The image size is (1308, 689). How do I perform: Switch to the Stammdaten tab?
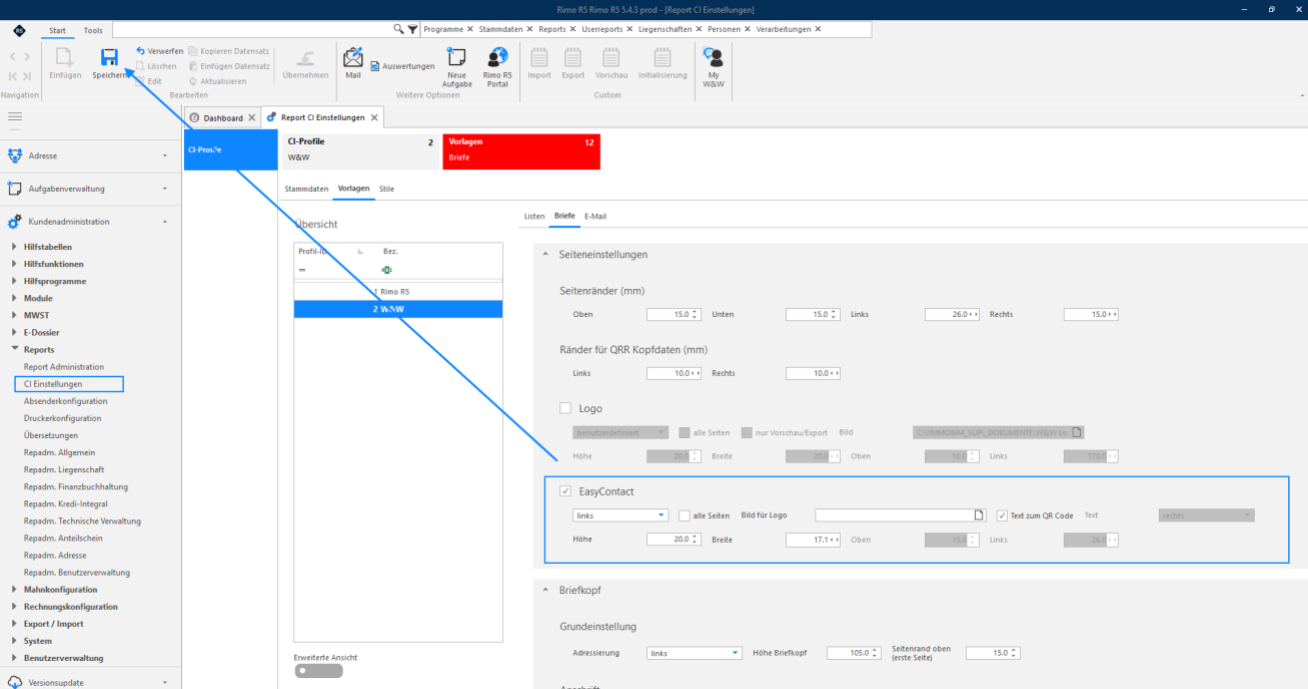pyautogui.click(x=307, y=188)
